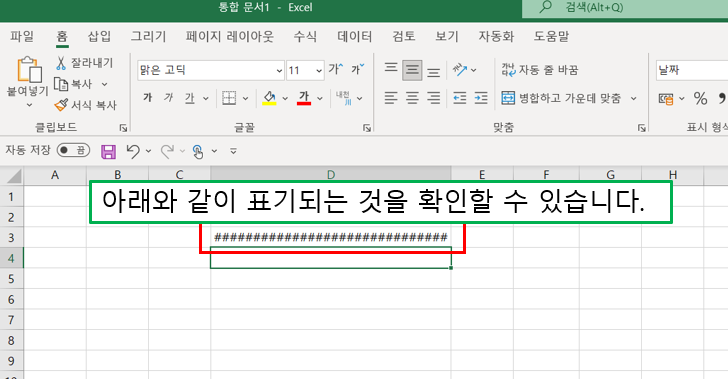728x379 pixels.
Task: Align text to bottom of cell
Action: [434, 72]
